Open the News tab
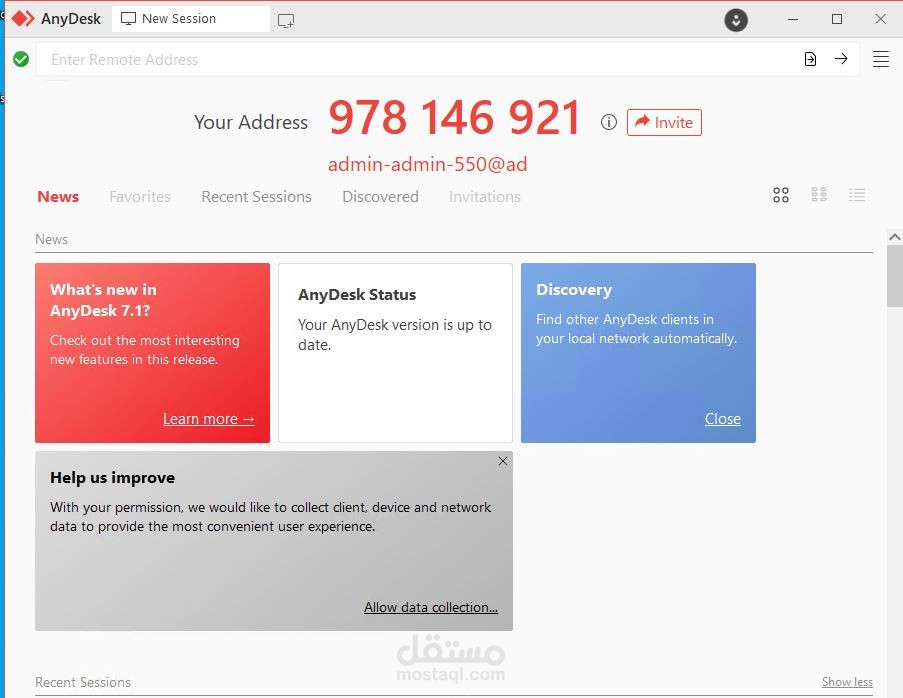Viewport: 903px width, 698px height. click(x=58, y=197)
